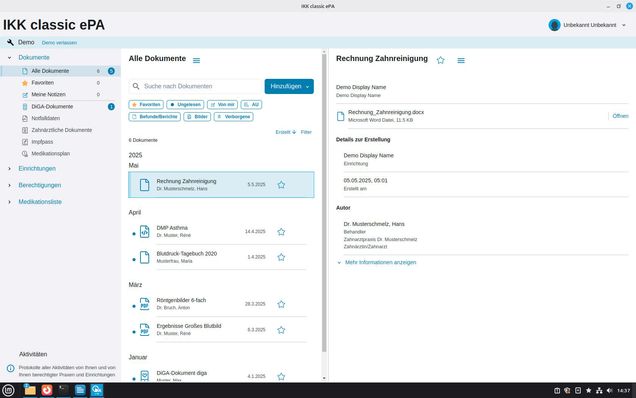Click the DMP Asthma code file icon
This screenshot has height=398, width=636.
144,231
